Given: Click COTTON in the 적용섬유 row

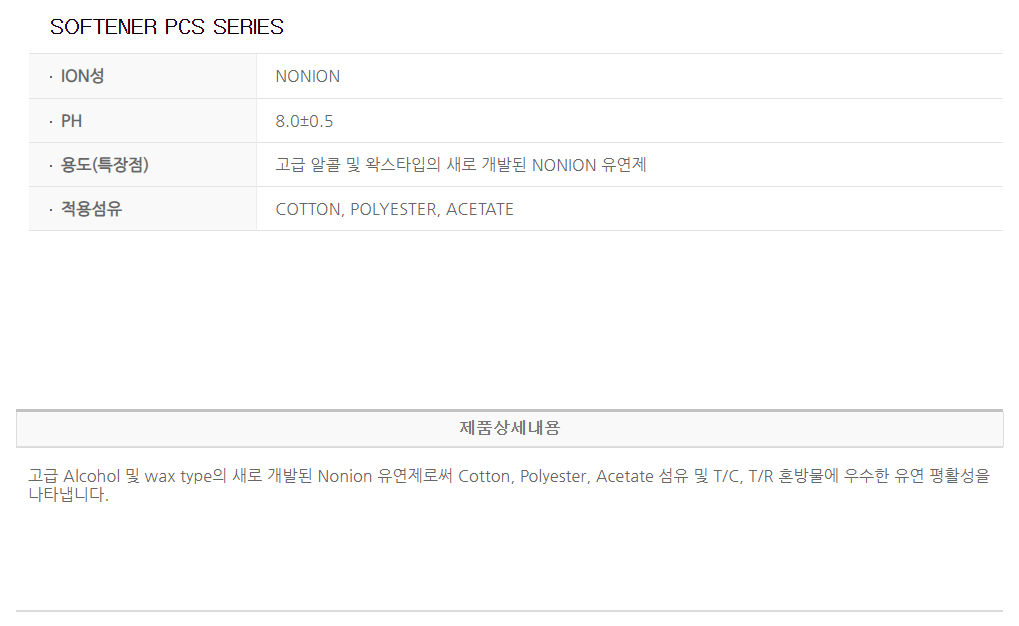Looking at the screenshot, I should pyautogui.click(x=308, y=209).
